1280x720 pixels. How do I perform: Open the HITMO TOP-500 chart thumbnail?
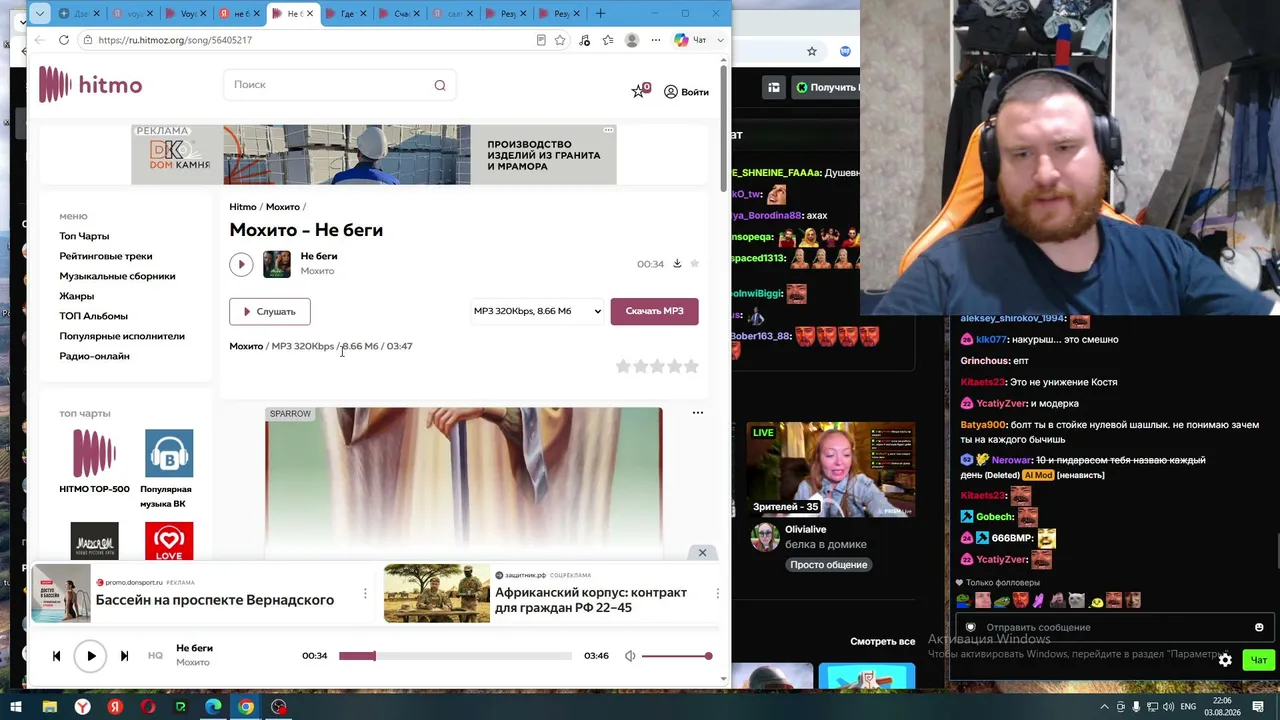(x=94, y=454)
